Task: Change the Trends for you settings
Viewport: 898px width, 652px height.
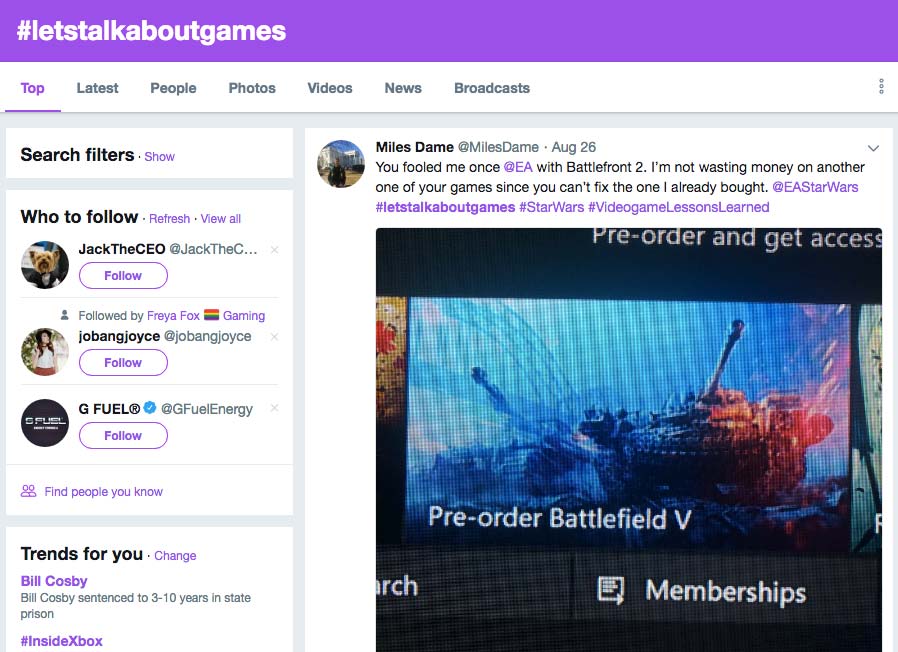Action: click(175, 556)
